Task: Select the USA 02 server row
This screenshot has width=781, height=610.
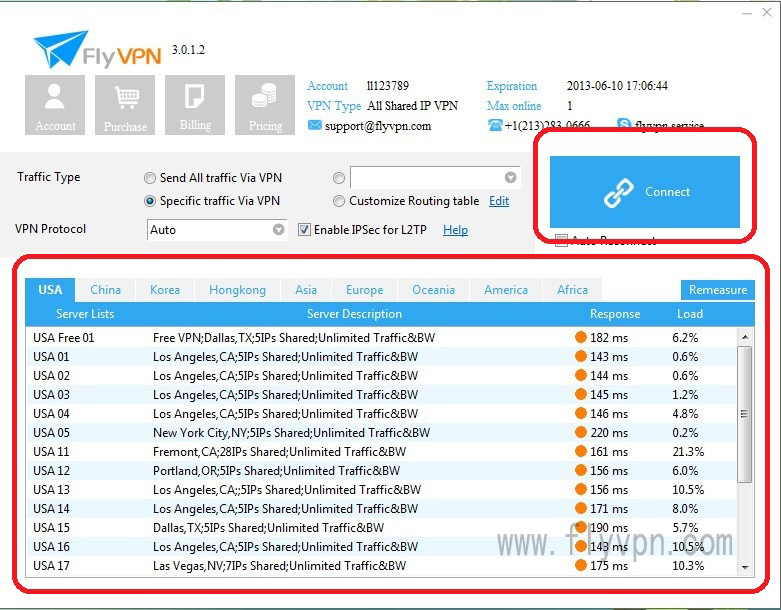Action: 381,375
